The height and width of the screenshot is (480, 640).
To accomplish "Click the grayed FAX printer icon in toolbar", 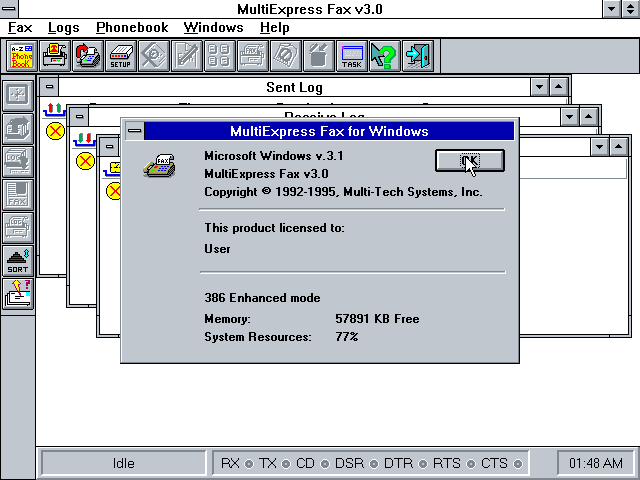I will point(253,56).
